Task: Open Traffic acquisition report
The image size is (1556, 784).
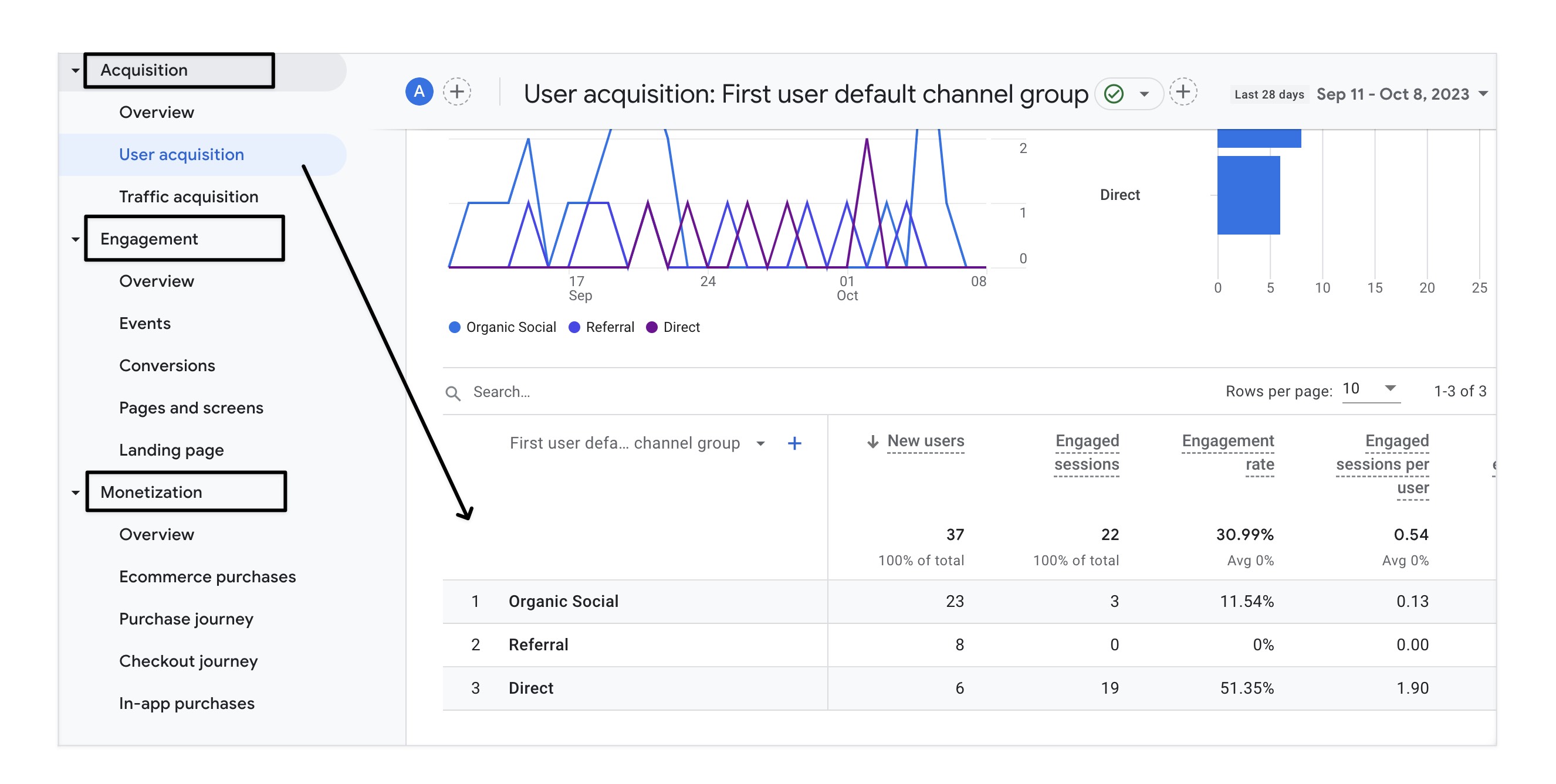Action: 188,197
